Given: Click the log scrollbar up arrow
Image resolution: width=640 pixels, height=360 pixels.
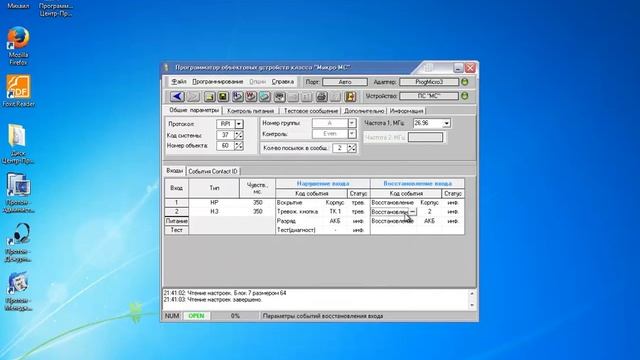Looking at the screenshot, I should click(x=472, y=293).
